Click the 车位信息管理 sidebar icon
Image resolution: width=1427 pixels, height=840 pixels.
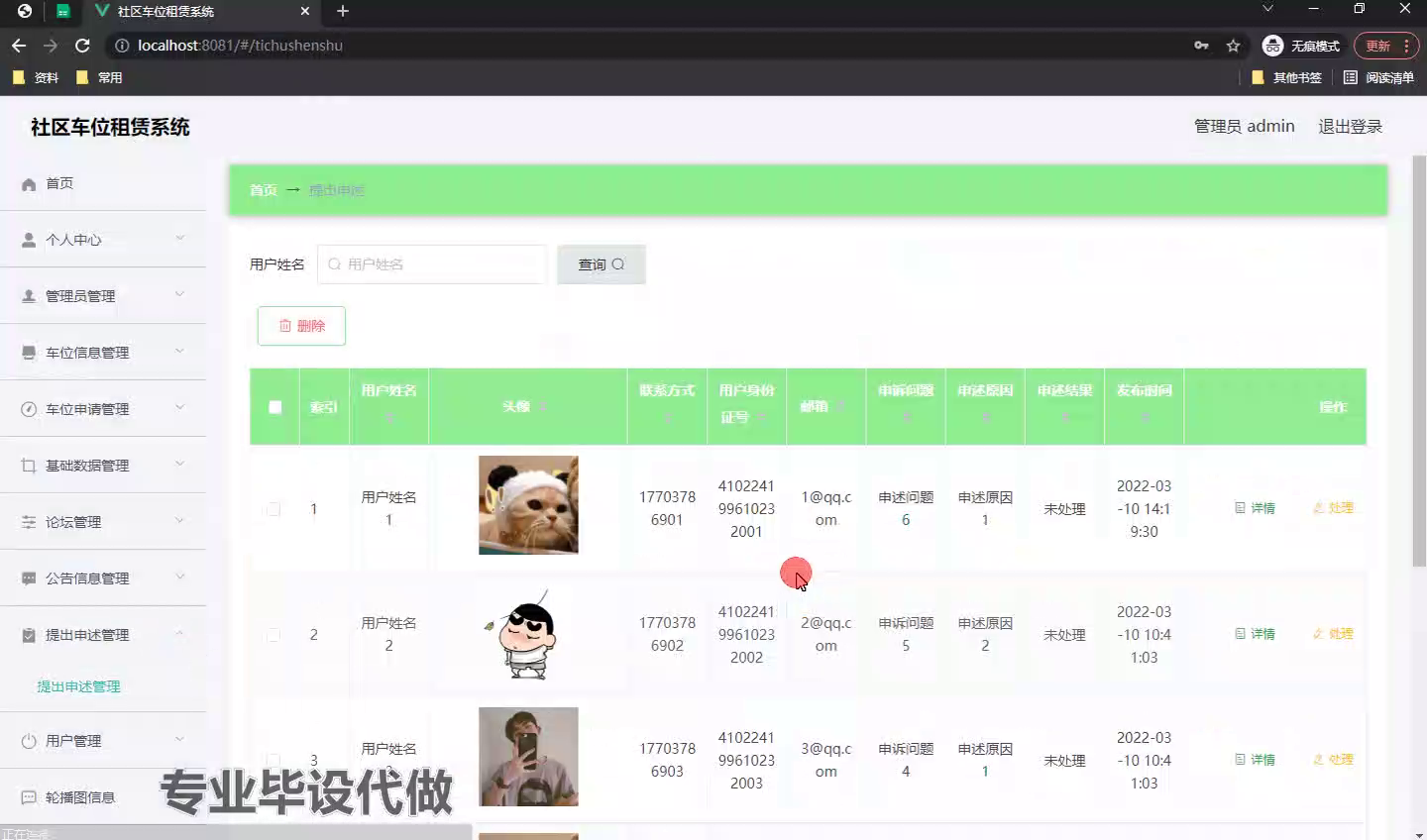click(29, 354)
